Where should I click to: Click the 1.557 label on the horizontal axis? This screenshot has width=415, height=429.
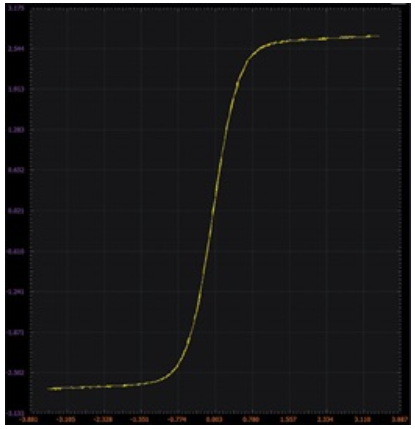(290, 419)
